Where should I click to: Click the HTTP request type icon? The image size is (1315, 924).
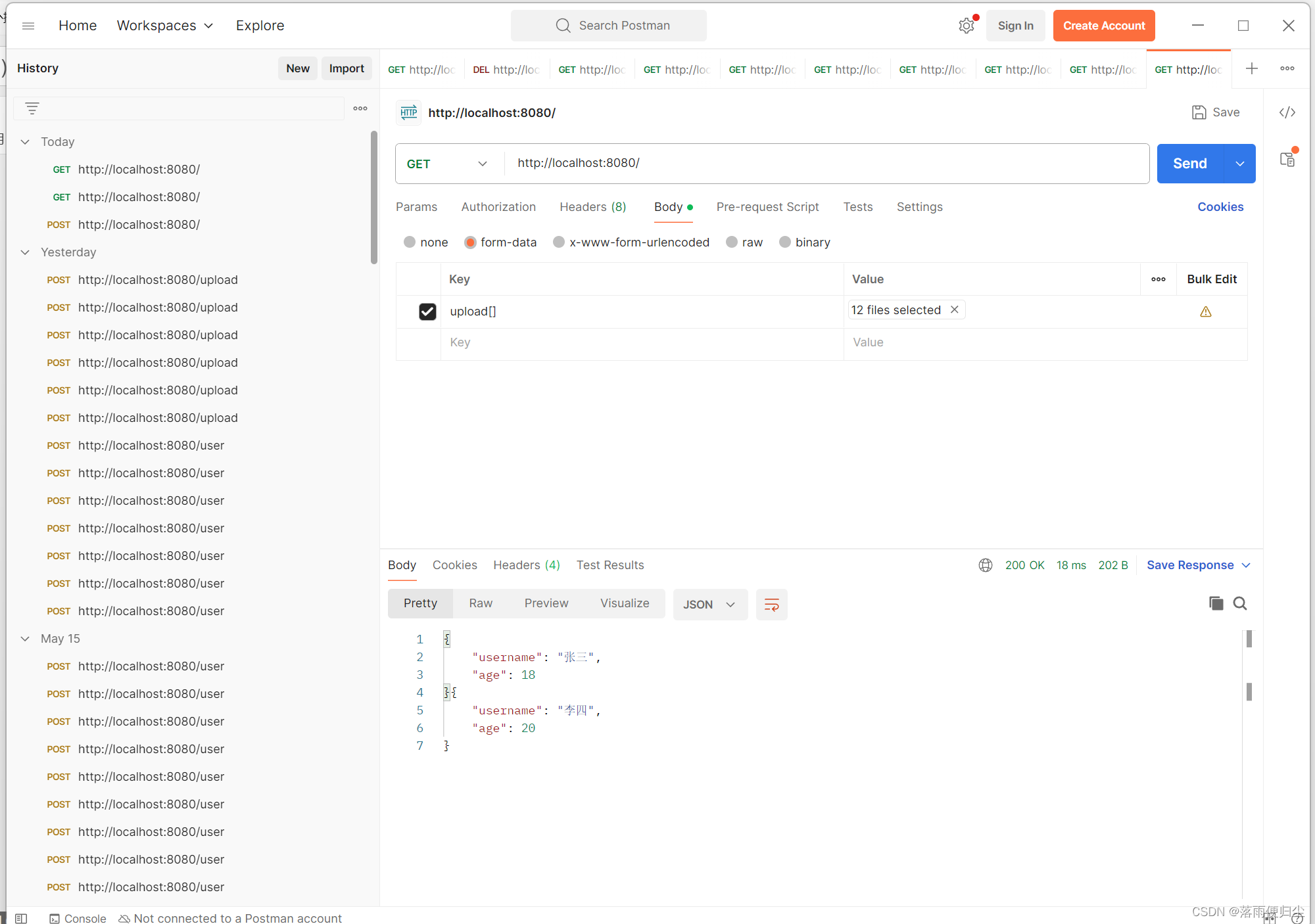pos(409,112)
